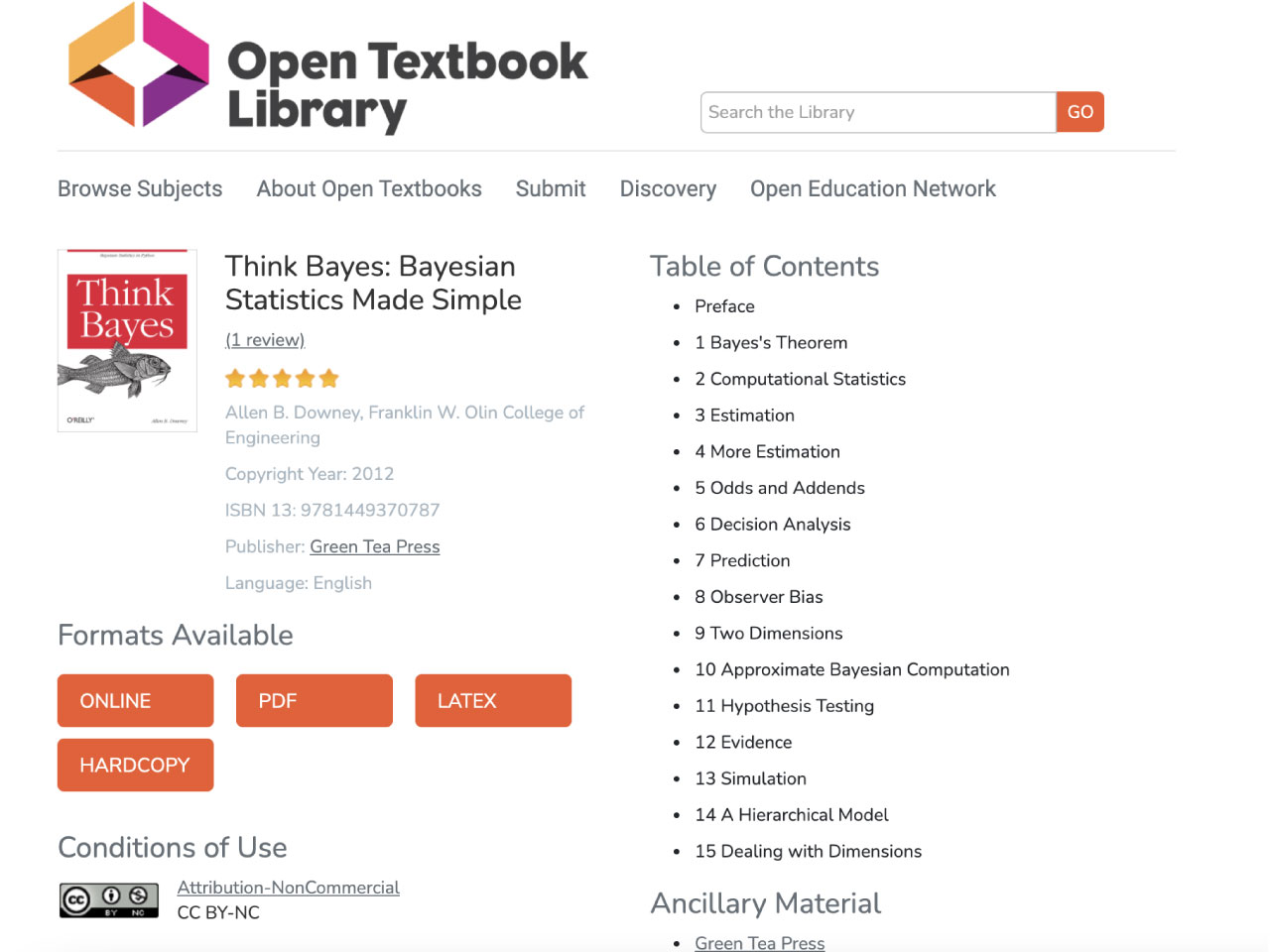Click the 2 Computational Statistics entry
1270x952 pixels.
coord(800,379)
